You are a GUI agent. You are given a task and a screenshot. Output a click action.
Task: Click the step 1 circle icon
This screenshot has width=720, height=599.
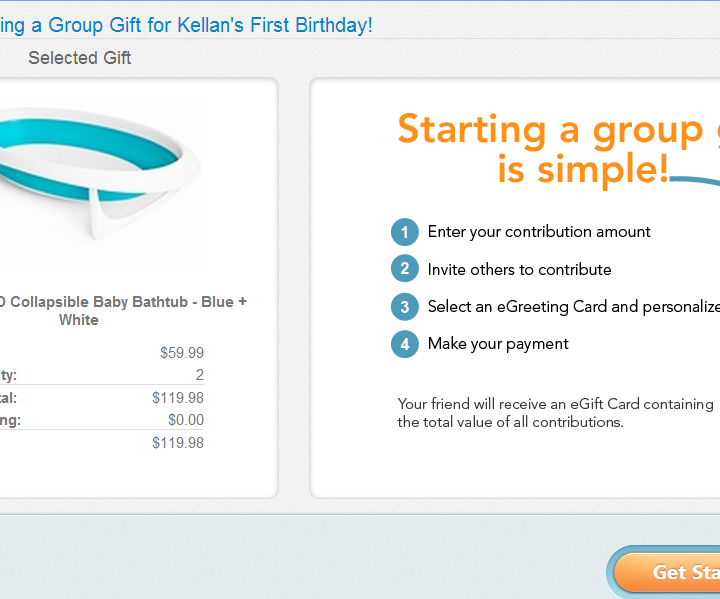tap(405, 232)
